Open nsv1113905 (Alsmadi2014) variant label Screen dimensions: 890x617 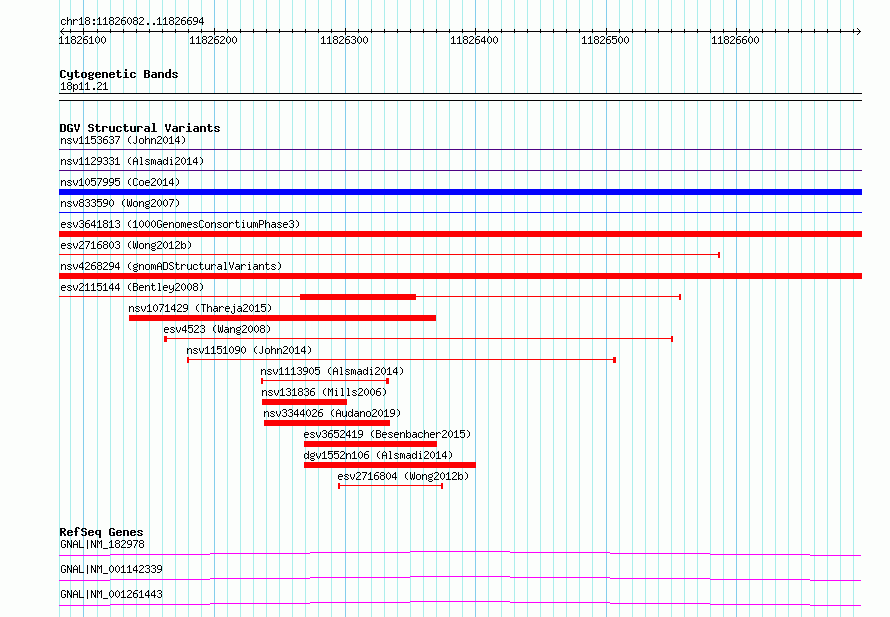pos(332,371)
